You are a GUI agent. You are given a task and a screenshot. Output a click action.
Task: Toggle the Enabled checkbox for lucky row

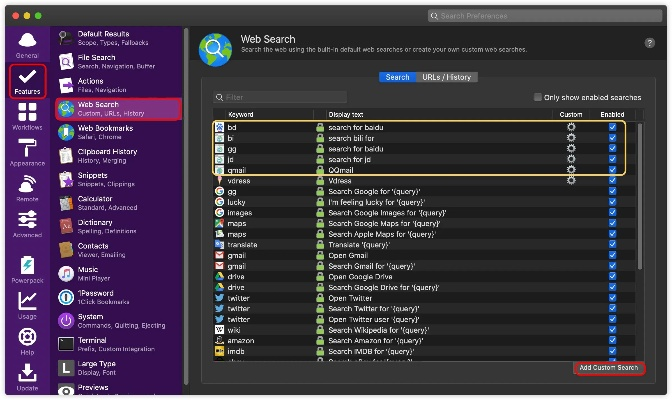coord(611,202)
